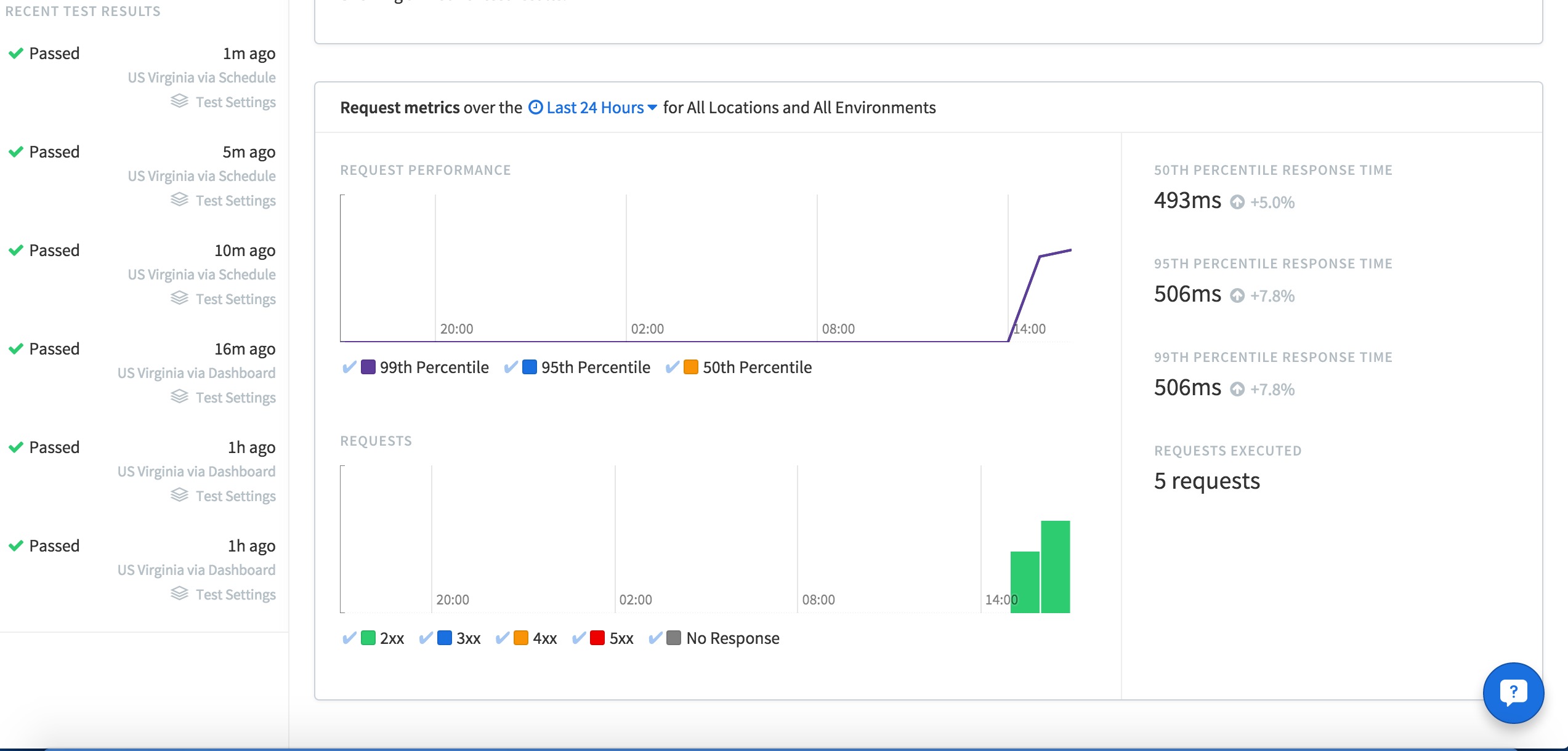Click the 95th Percentile legend icon

click(x=528, y=366)
